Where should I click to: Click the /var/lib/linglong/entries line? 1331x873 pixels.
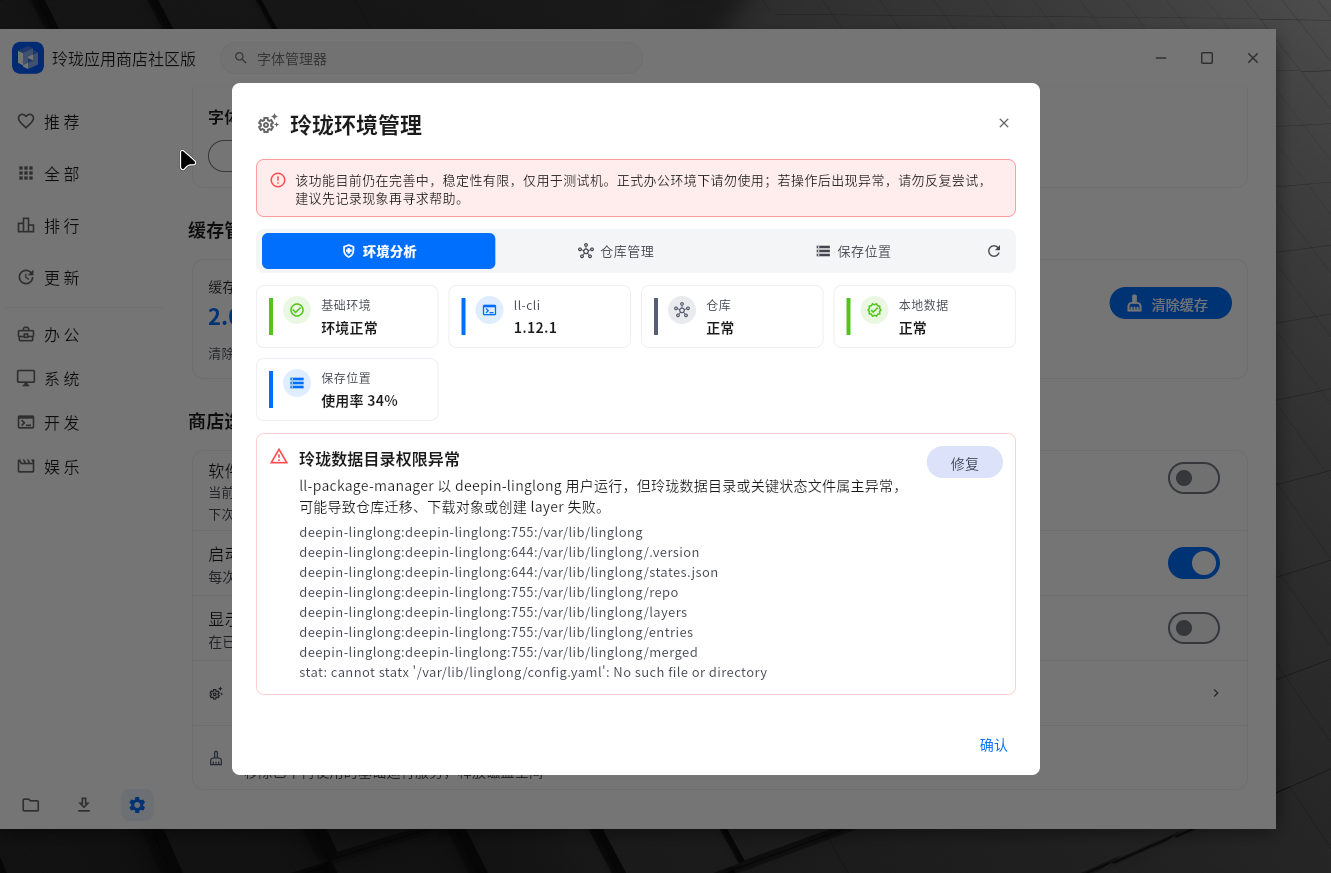pyautogui.click(x=496, y=632)
